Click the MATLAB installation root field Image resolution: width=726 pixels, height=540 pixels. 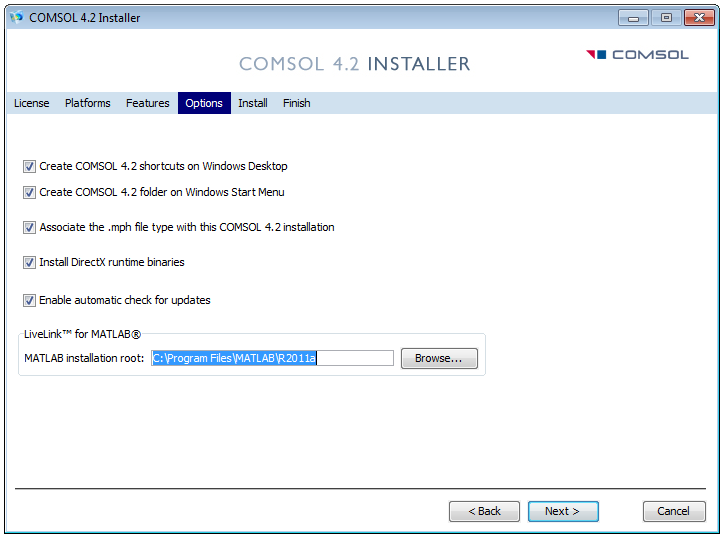[x=272, y=358]
